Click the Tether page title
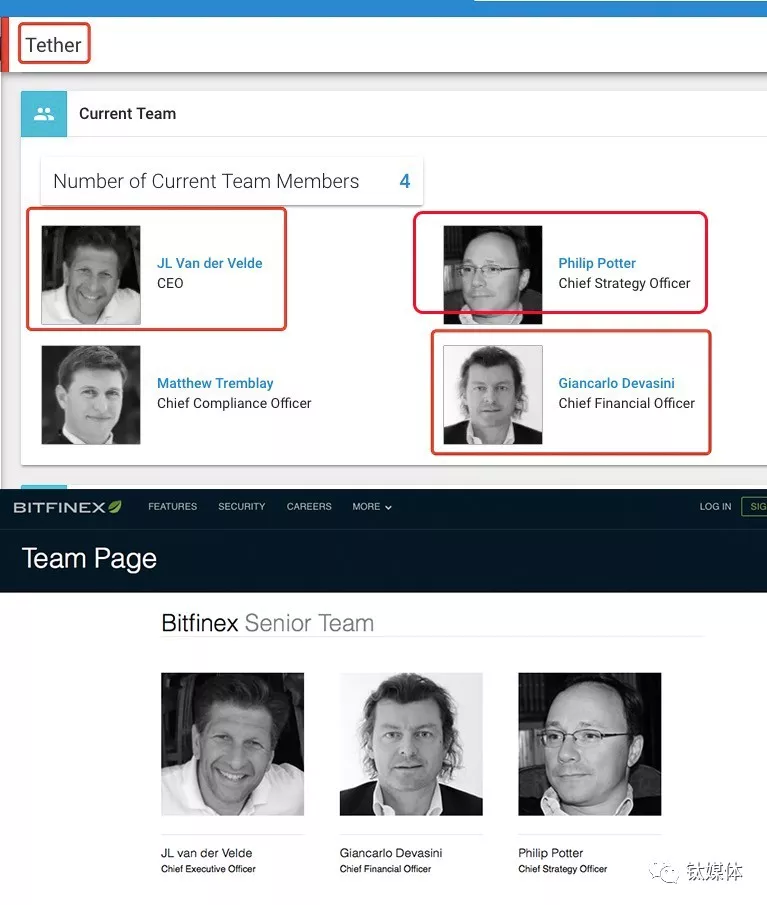Screen dimensions: 767x905 pos(54,44)
